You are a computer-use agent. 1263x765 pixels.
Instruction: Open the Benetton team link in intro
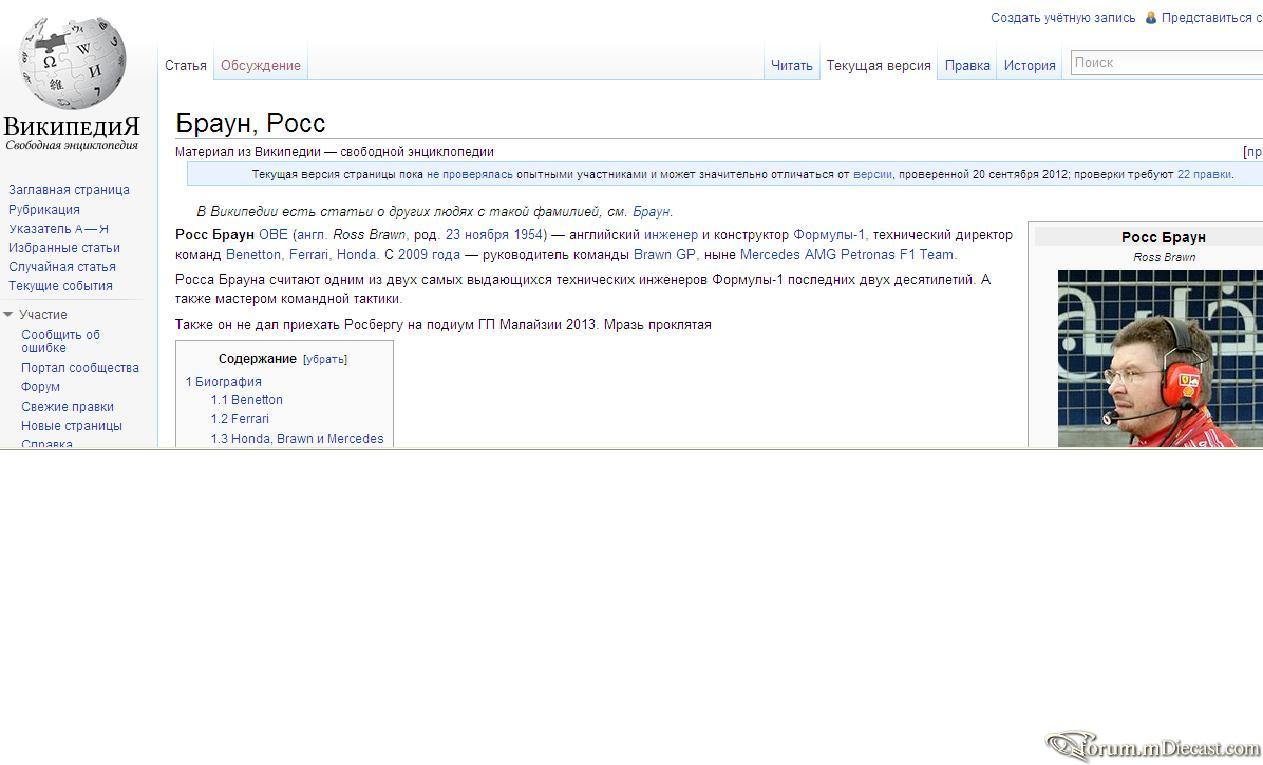point(253,255)
